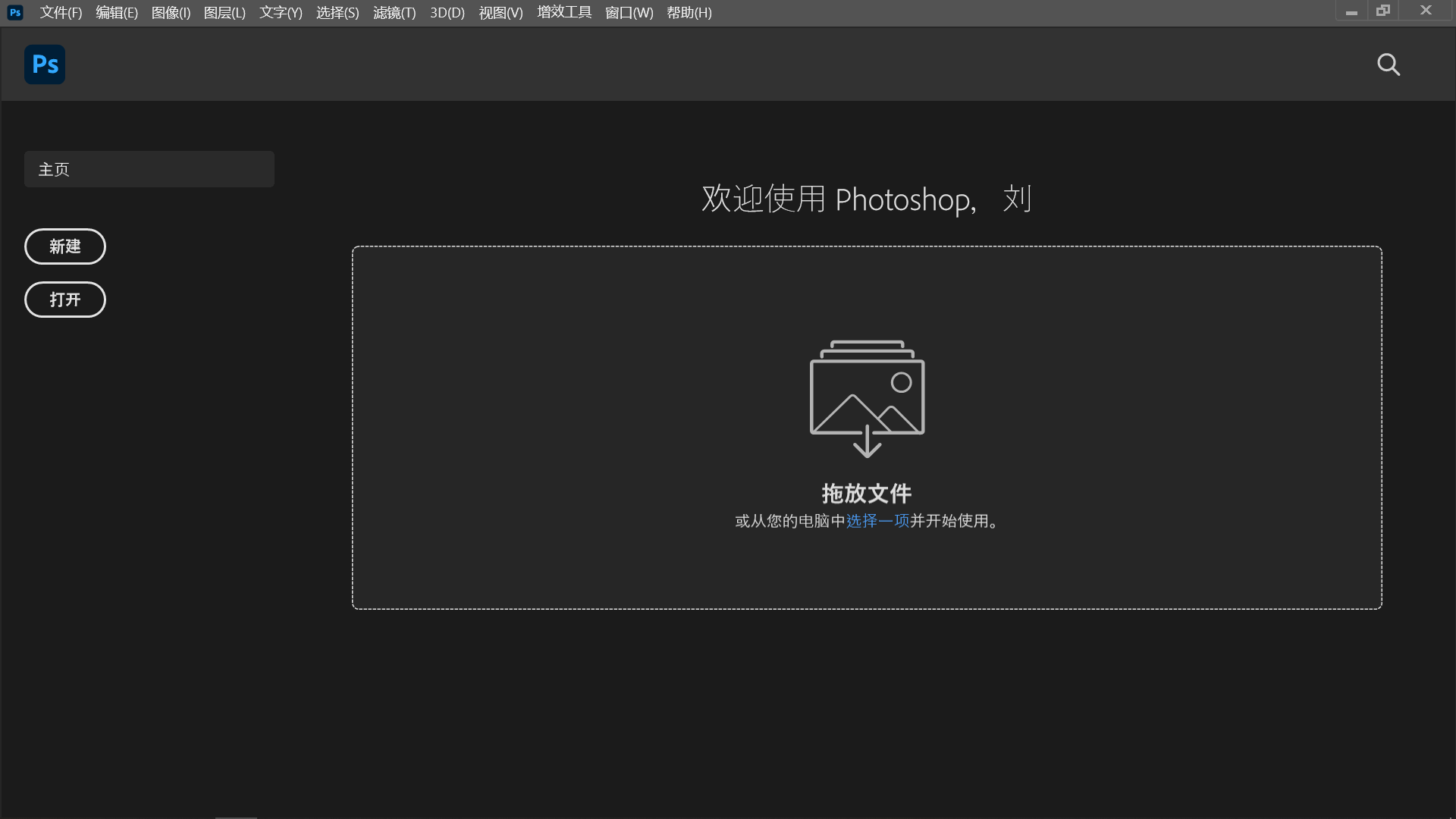Open the 图层(L) menu
The image size is (1456, 819).
224,12
